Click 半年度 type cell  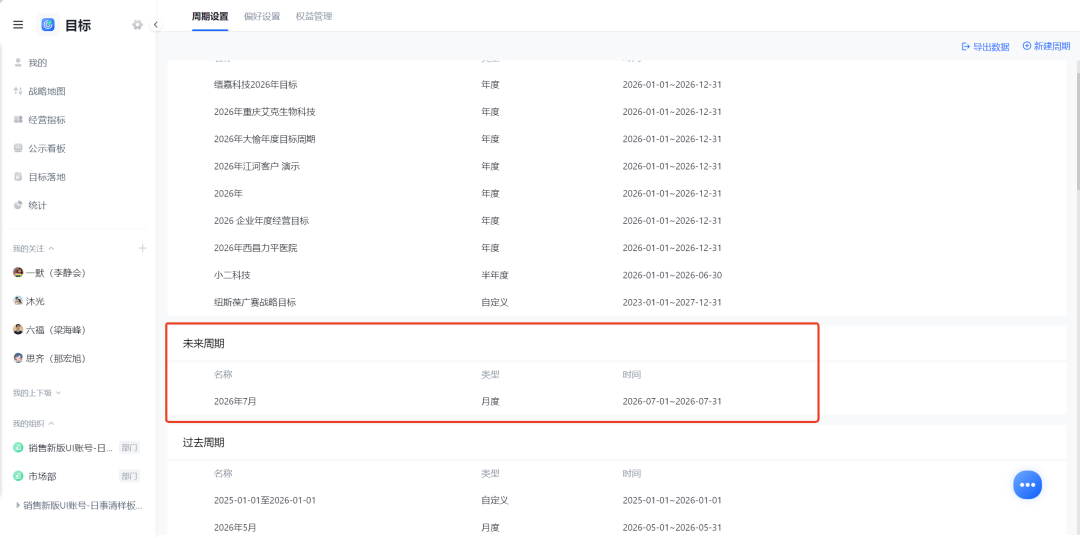click(x=495, y=275)
